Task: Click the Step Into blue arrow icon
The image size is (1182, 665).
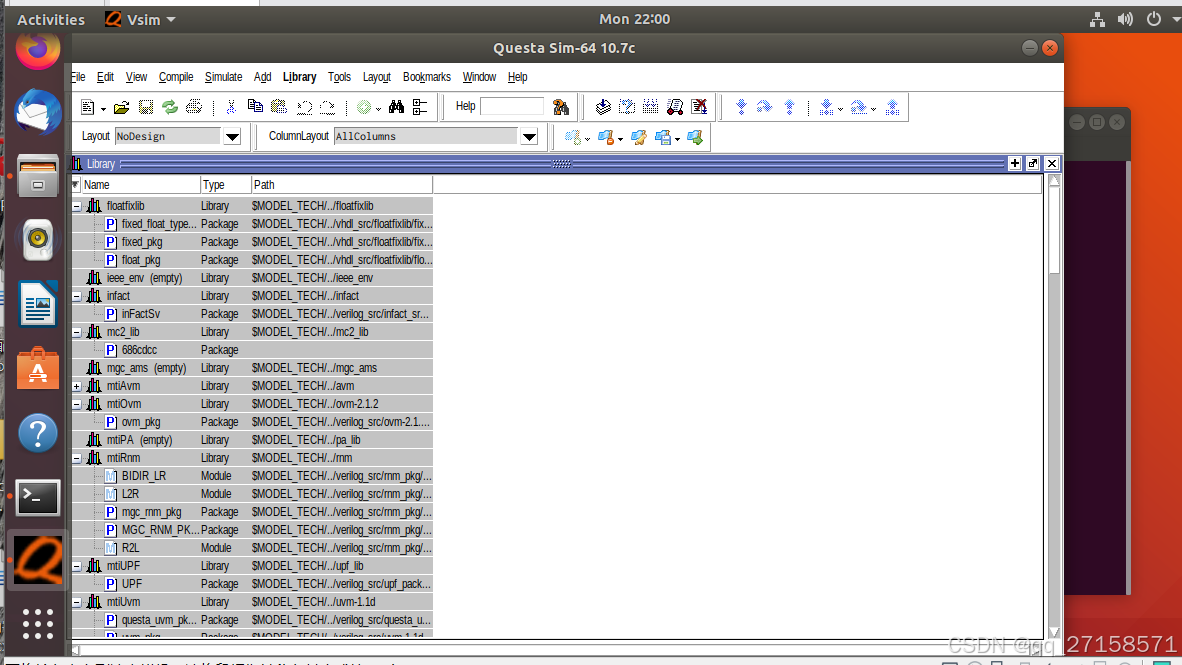Action: click(741, 107)
